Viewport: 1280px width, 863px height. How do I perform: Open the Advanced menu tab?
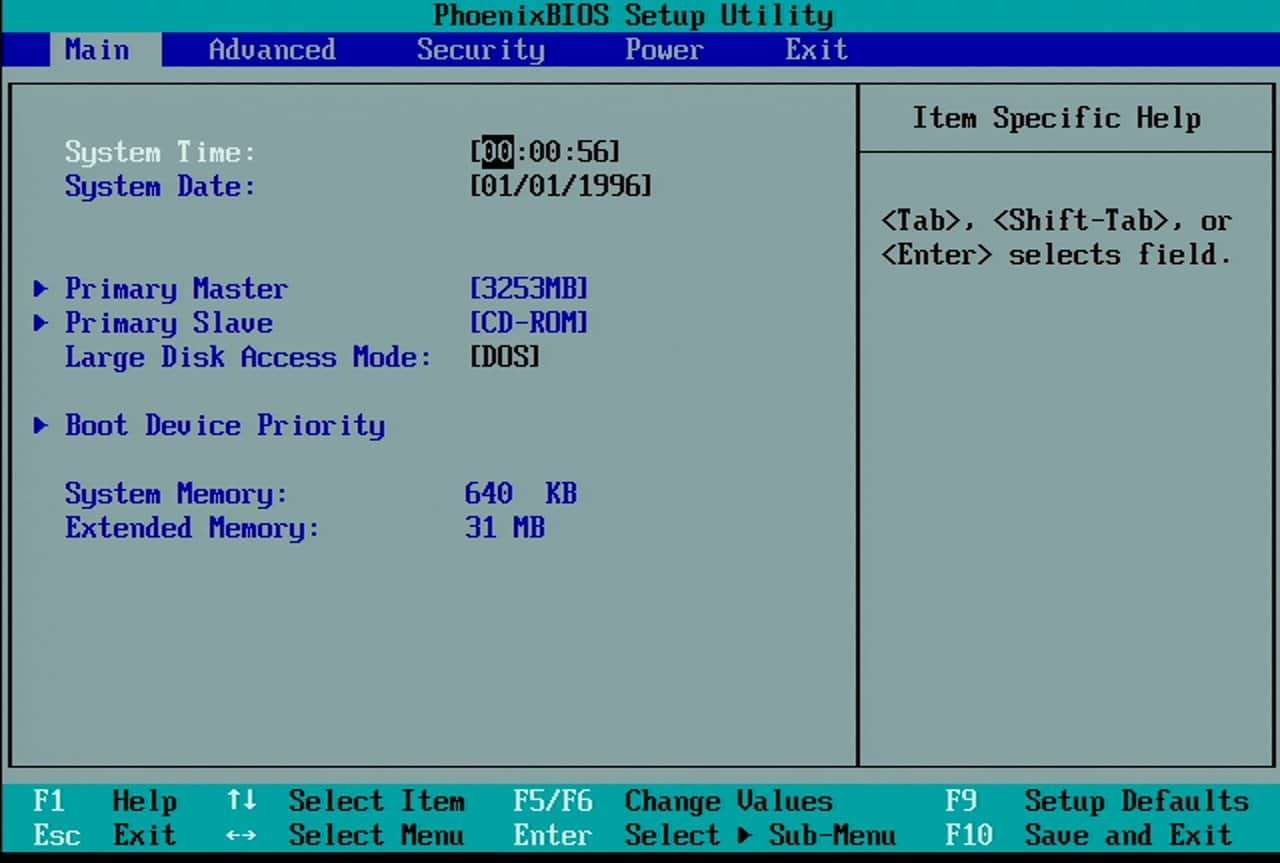coord(272,50)
